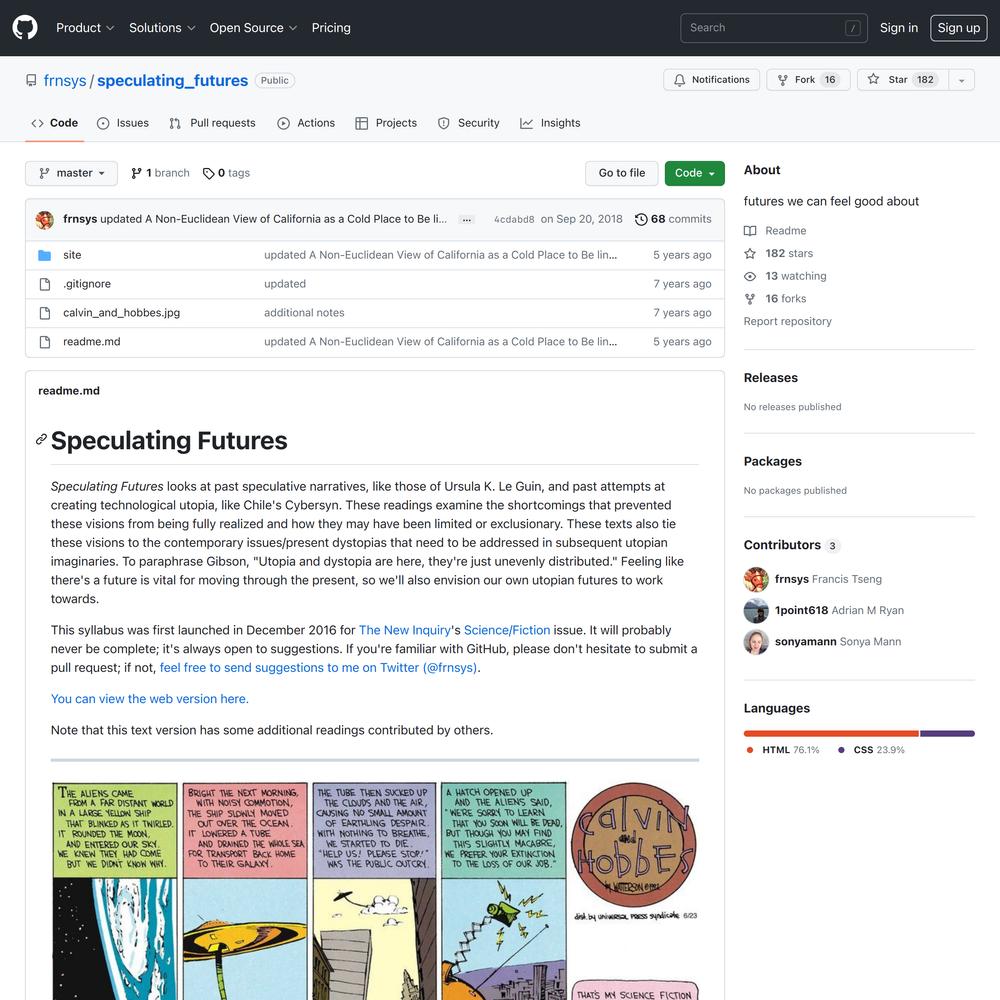Open the readme.md file
Screen dimensions: 1000x1000
(92, 341)
